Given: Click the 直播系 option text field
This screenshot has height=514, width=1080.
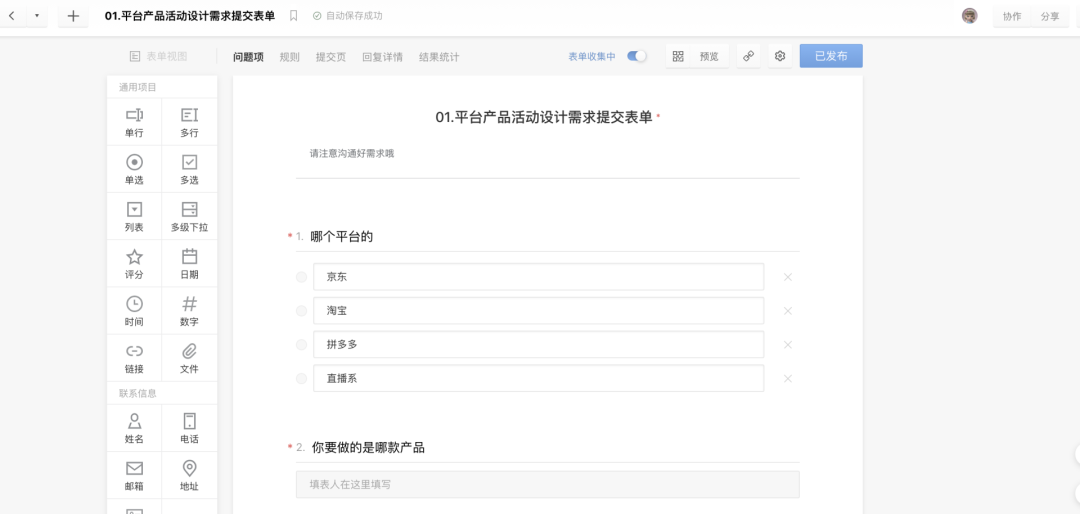Looking at the screenshot, I should pos(538,378).
